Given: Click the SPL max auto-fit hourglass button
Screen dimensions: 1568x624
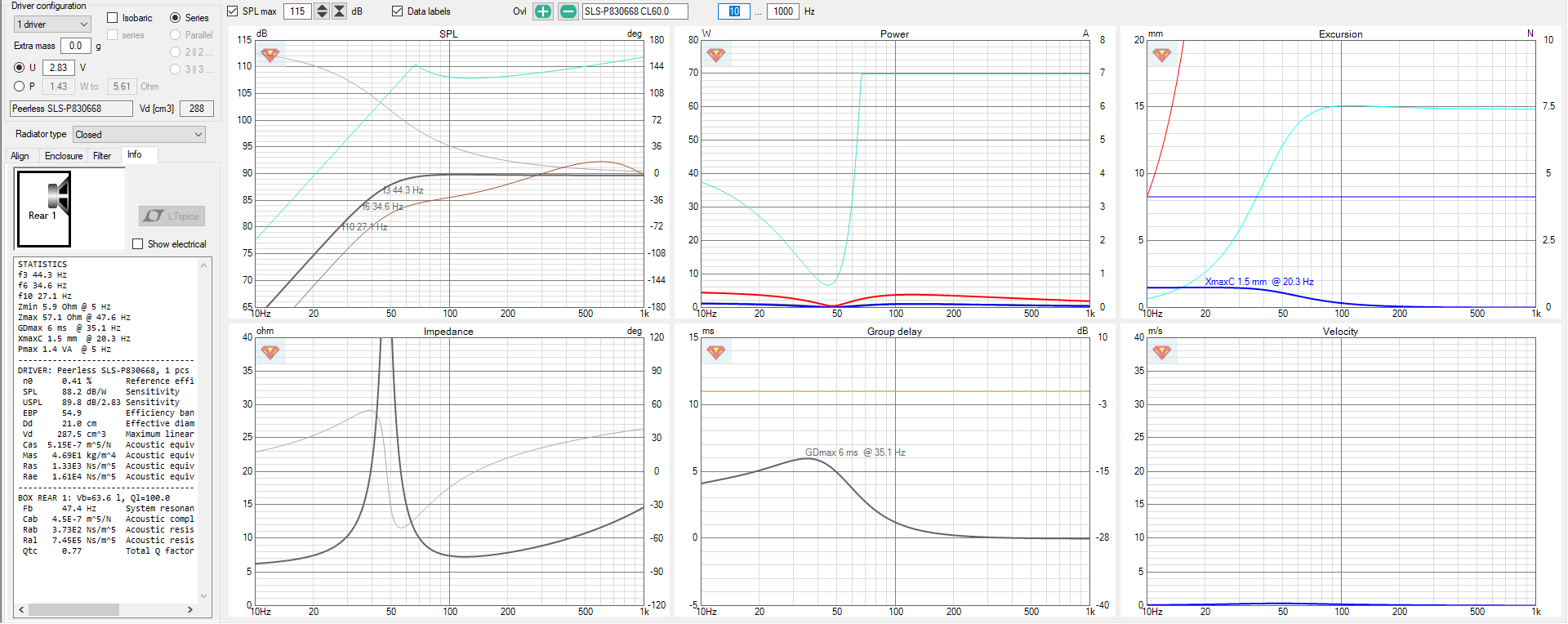Looking at the screenshot, I should click(x=340, y=11).
